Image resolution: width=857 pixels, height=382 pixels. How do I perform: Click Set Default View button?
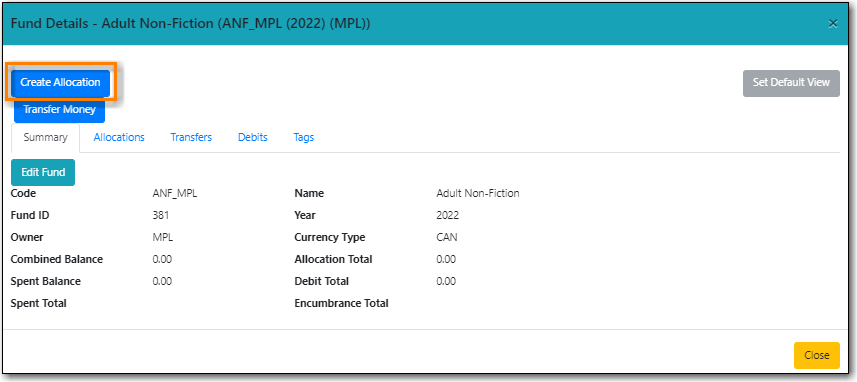click(791, 83)
